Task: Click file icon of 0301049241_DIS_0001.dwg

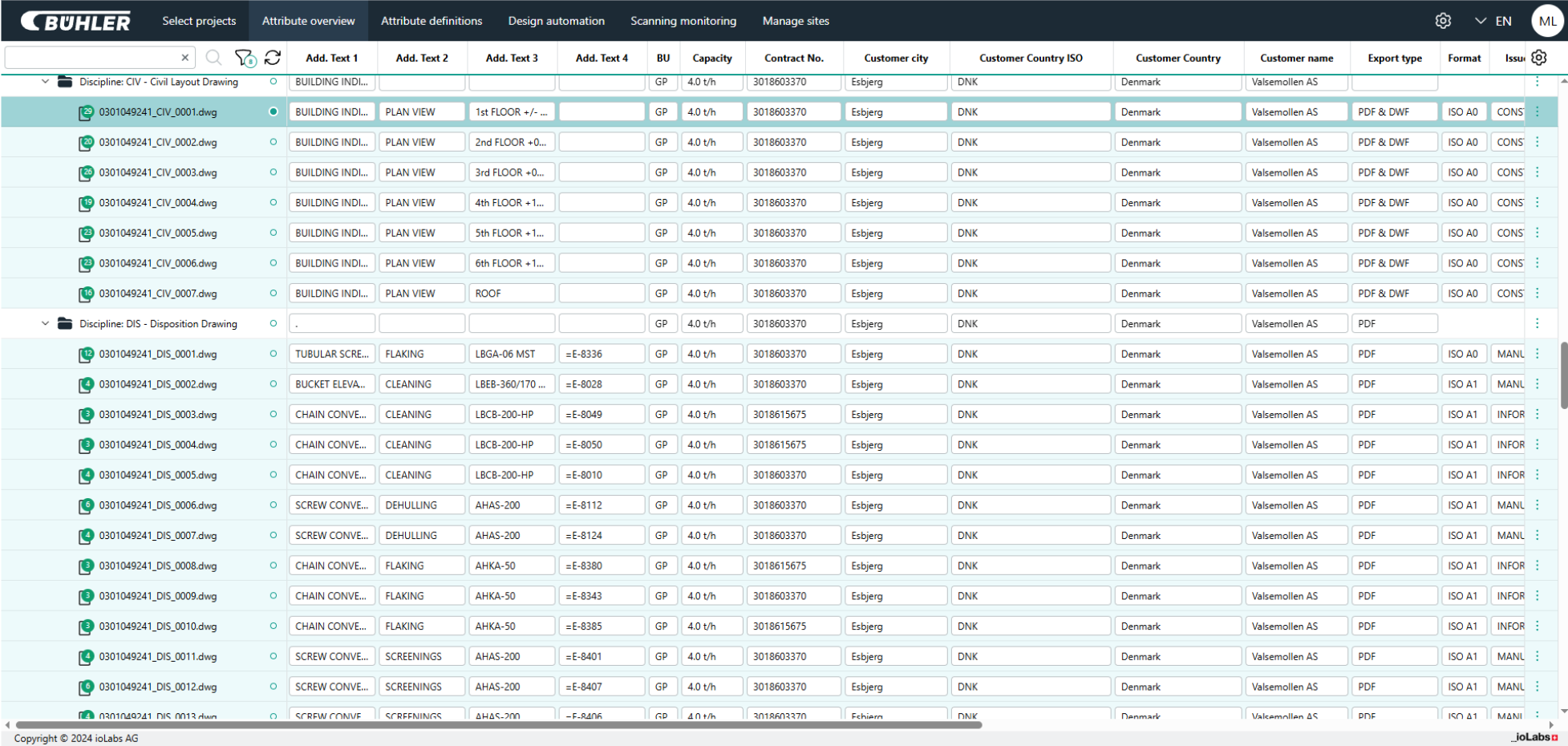Action: pos(86,355)
